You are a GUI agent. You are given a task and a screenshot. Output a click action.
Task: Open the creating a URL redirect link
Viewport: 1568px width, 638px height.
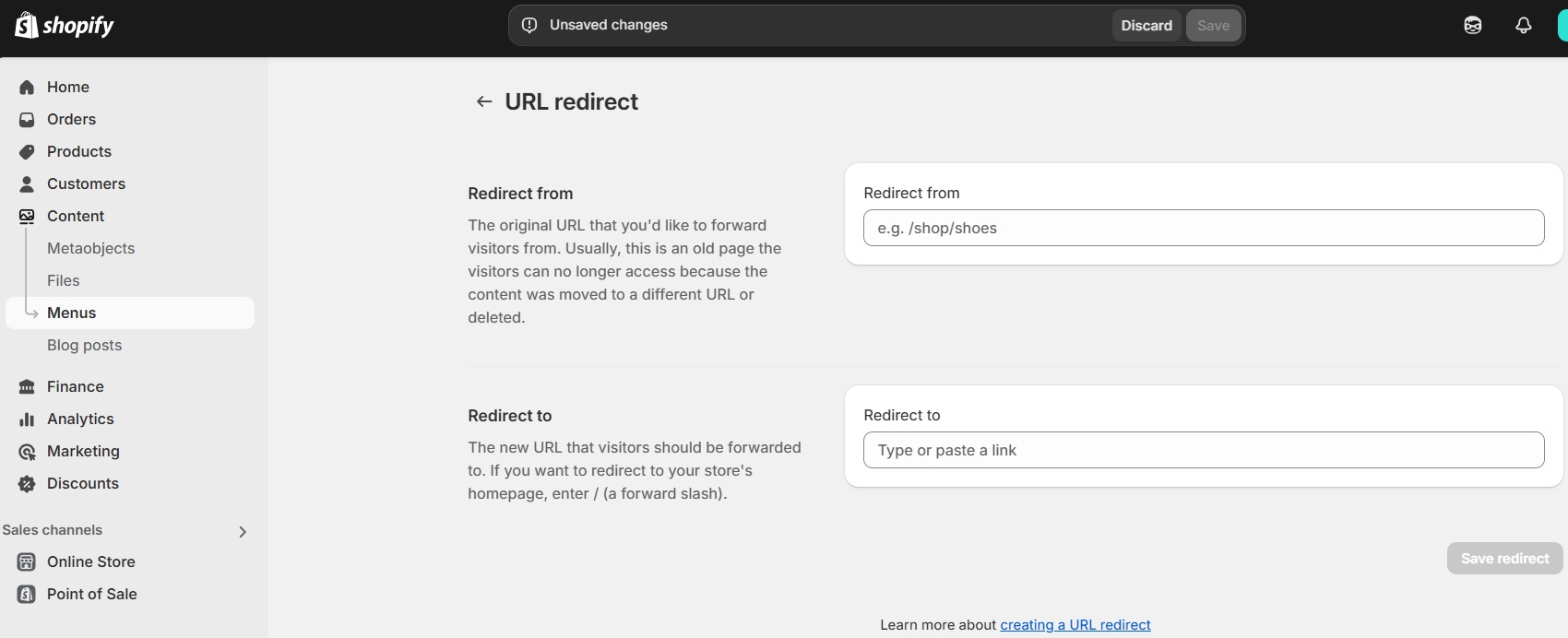pos(1075,624)
